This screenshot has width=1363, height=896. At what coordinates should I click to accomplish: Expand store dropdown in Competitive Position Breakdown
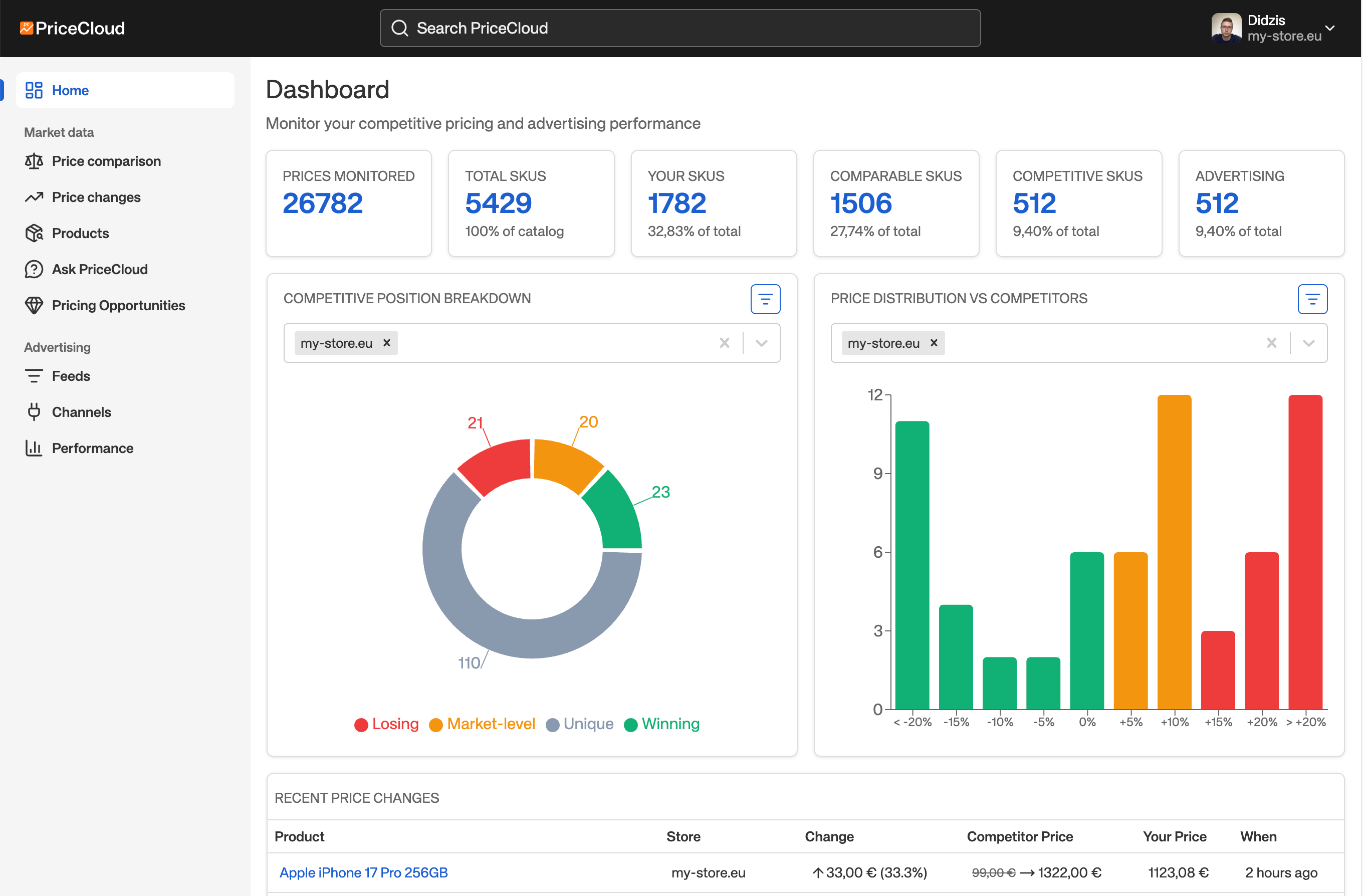761,343
